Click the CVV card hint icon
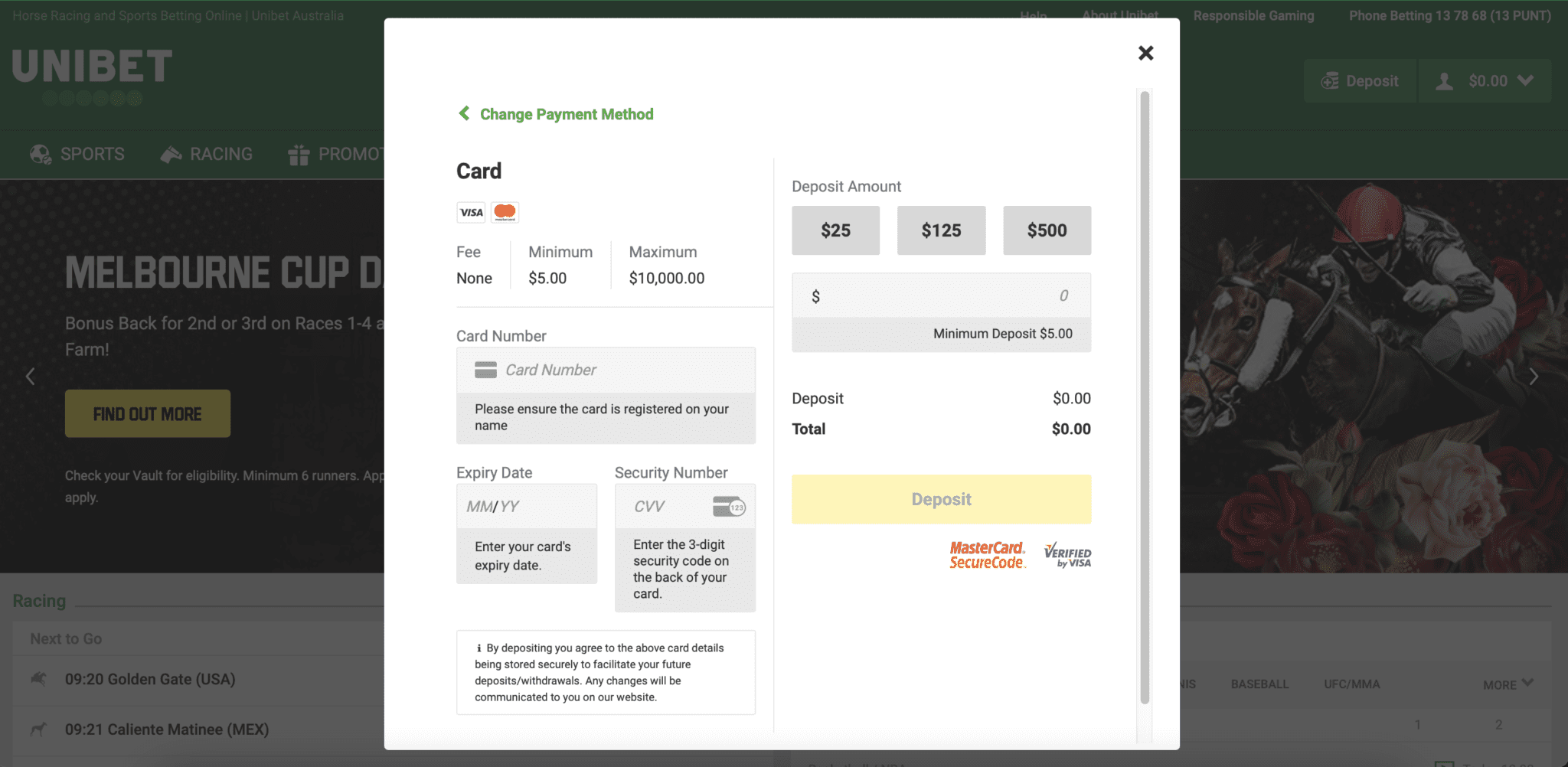 tap(729, 506)
